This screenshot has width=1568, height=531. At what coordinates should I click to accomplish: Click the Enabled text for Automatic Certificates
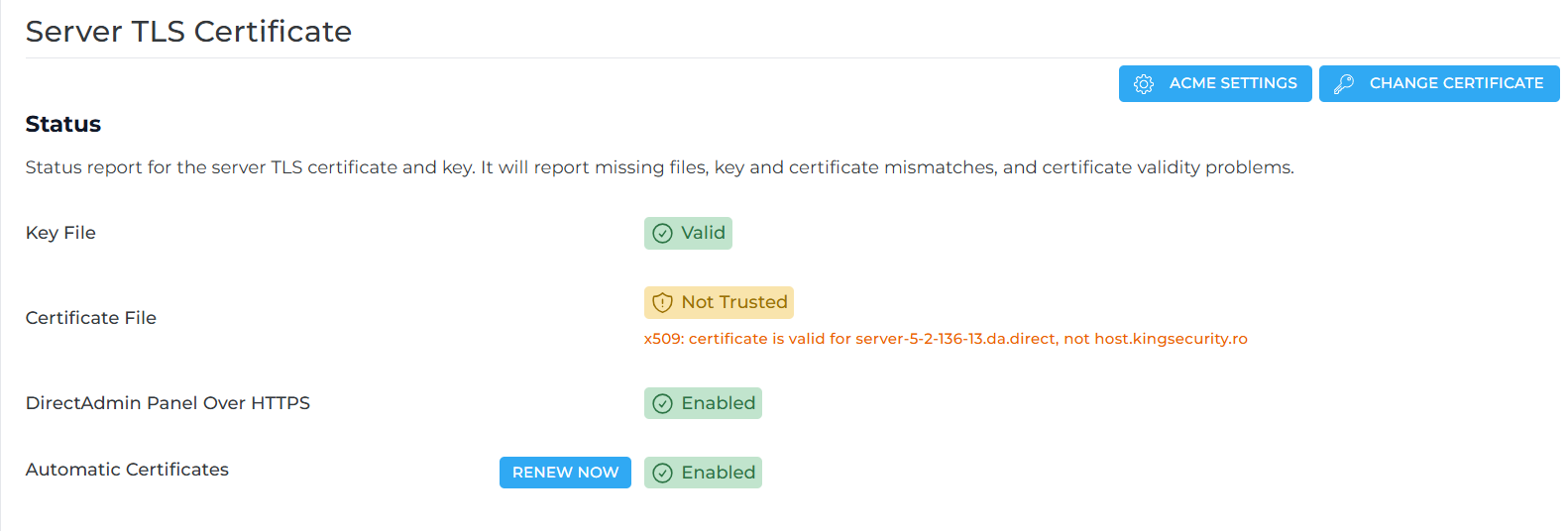click(x=718, y=473)
